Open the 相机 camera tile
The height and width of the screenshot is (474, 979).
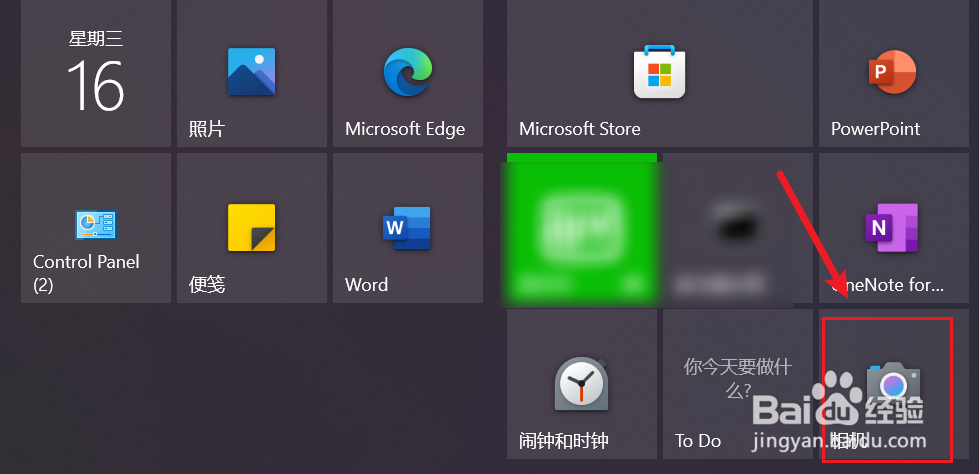[x=893, y=384]
